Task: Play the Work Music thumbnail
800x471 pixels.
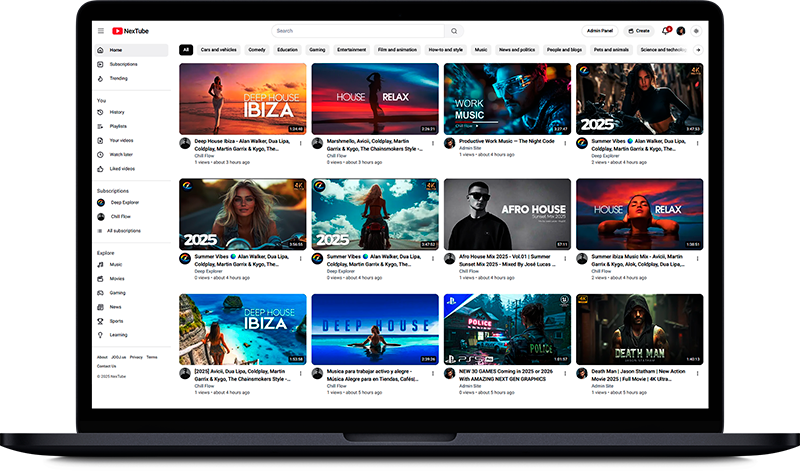Action: pos(507,99)
